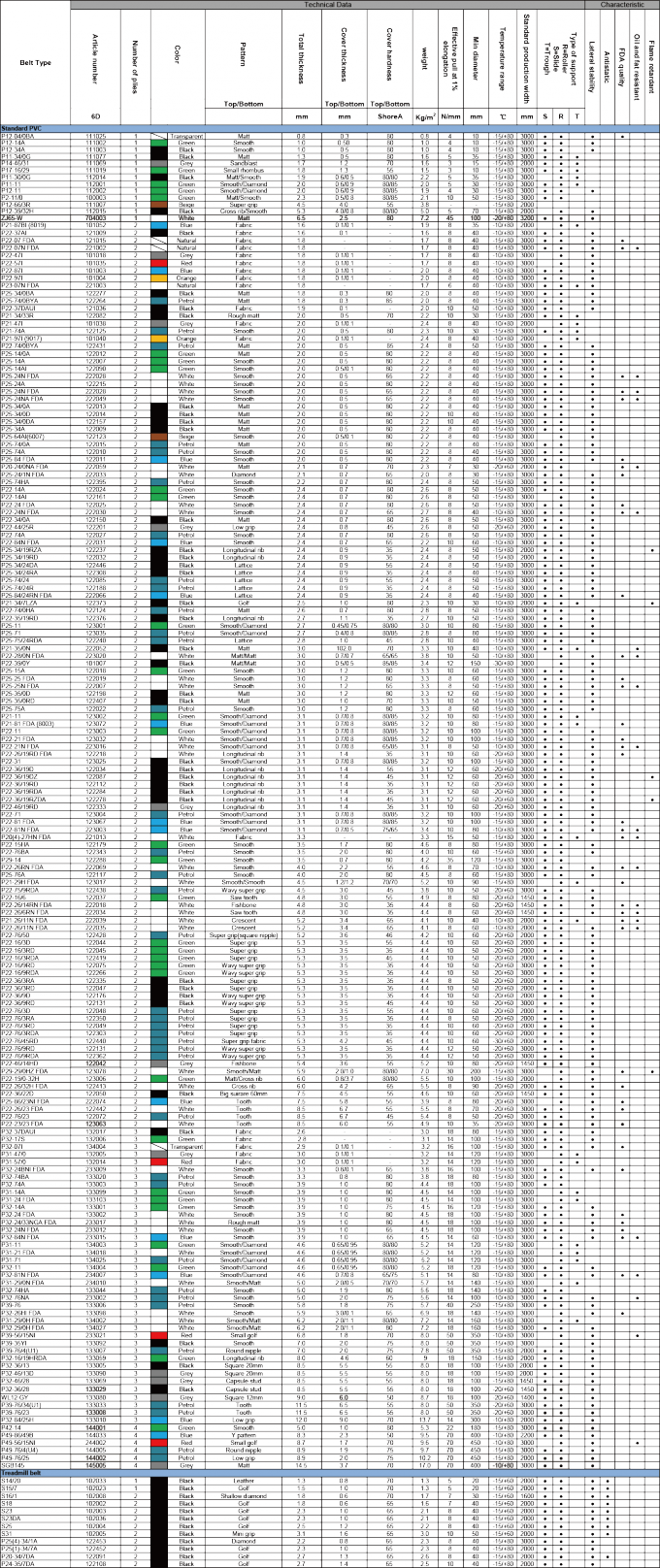Image resolution: width=660 pixels, height=1568 pixels.
Task: Click the Characteristic group header
Action: click(622, 4)
